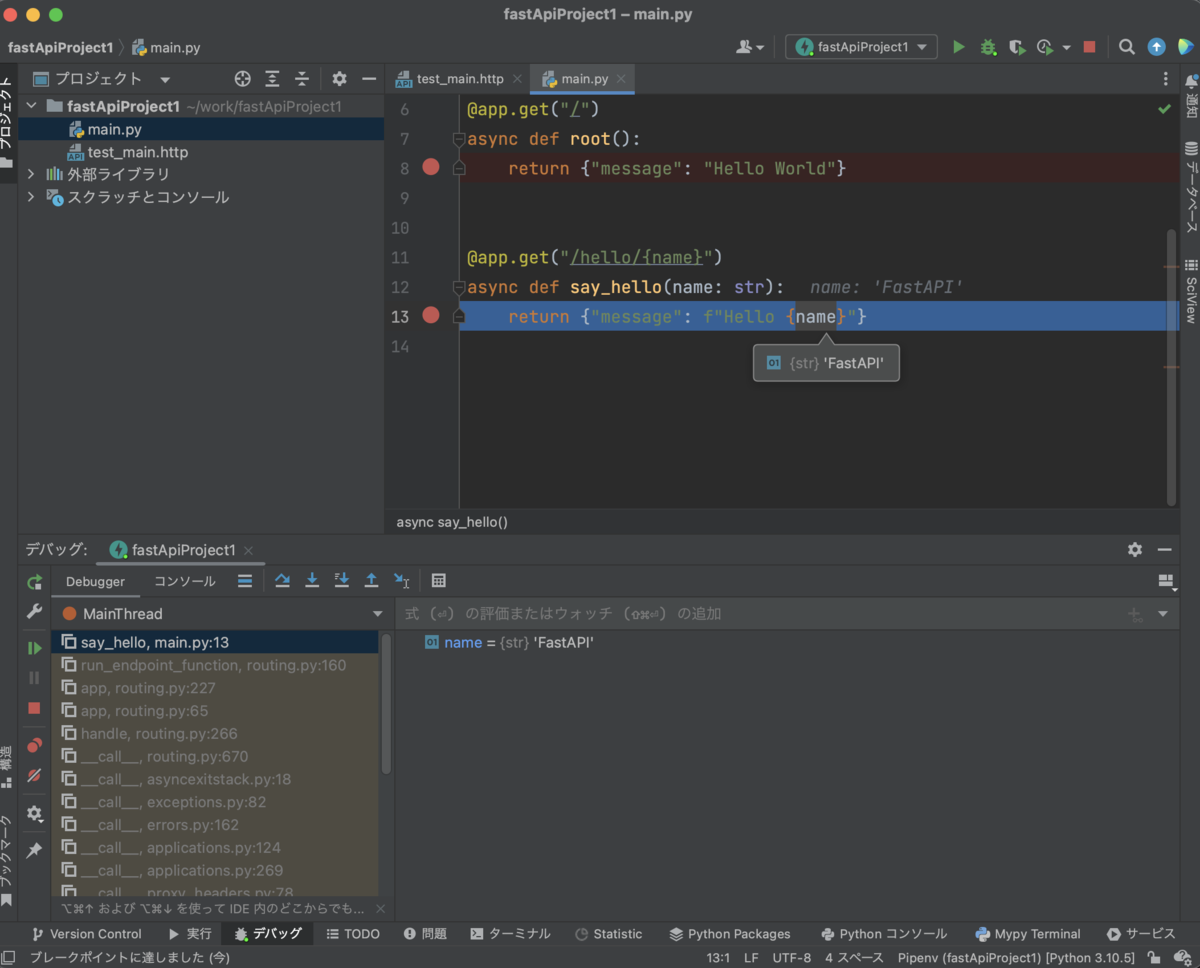Screen dimensions: 1200x968
Task: Click the green inspection checkmark in the editor
Action: point(1164,108)
